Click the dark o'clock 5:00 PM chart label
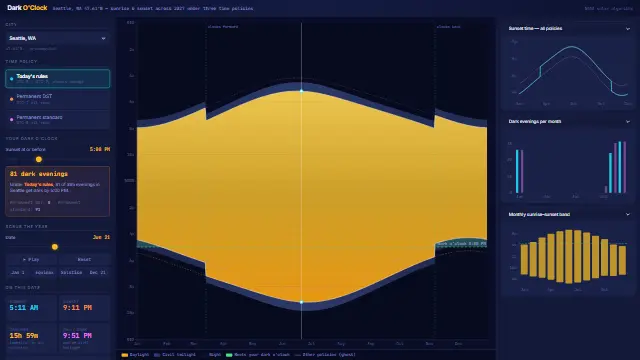This screenshot has width=640, height=360. coord(462,244)
